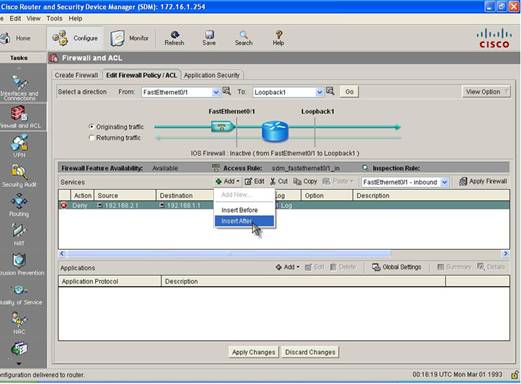Open the View Option dropdown

(x=486, y=92)
